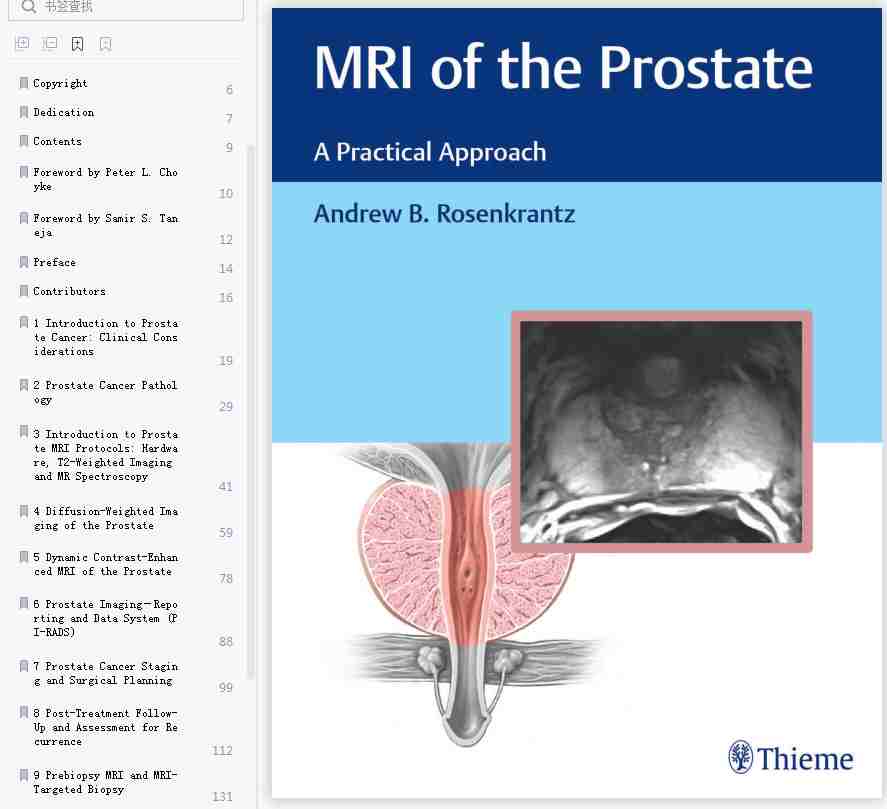Click bookmark icon beside chapter 9
The height and width of the screenshot is (809, 887).
point(24,774)
